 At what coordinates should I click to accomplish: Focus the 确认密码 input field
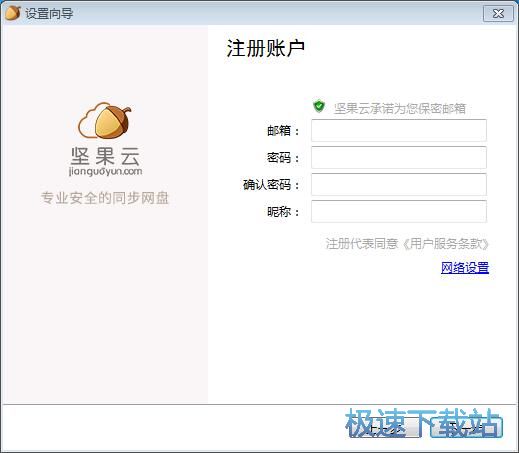click(x=399, y=184)
